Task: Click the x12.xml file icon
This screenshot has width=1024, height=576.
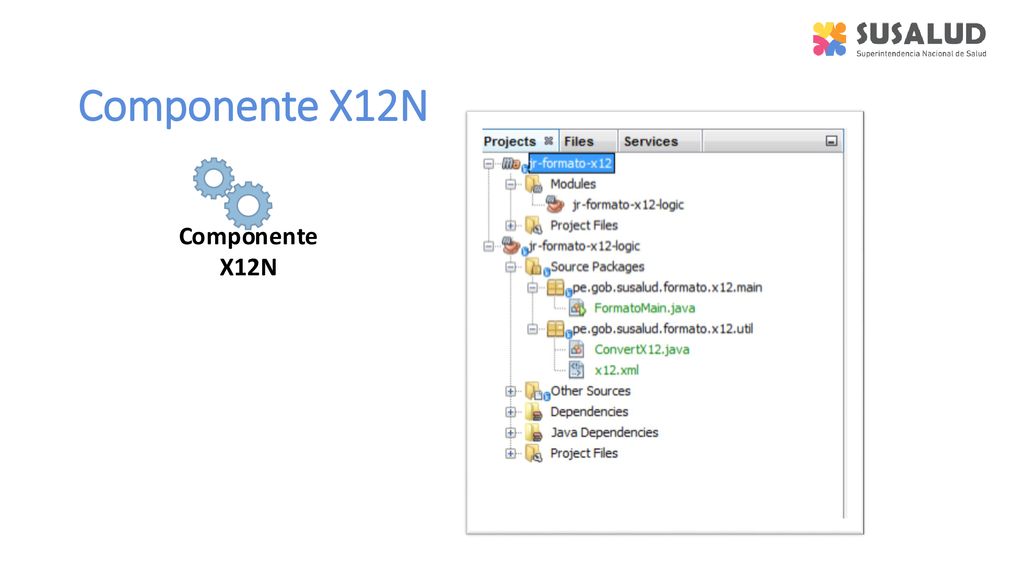Action: pos(577,370)
